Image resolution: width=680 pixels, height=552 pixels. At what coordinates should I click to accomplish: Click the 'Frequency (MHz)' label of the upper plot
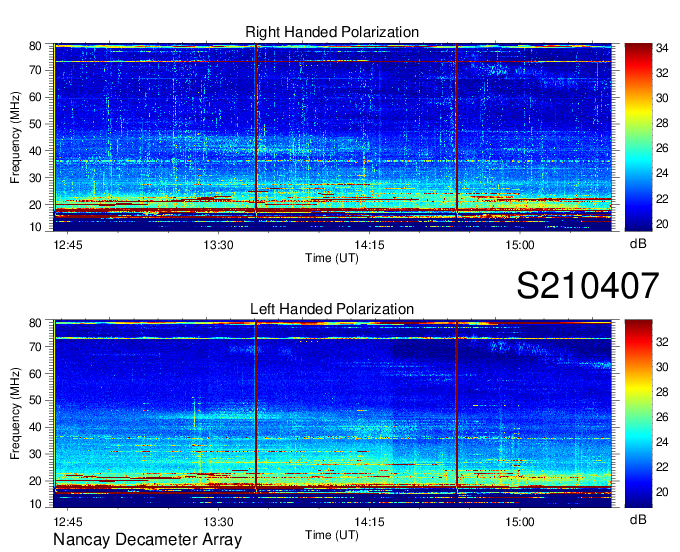coord(15,137)
